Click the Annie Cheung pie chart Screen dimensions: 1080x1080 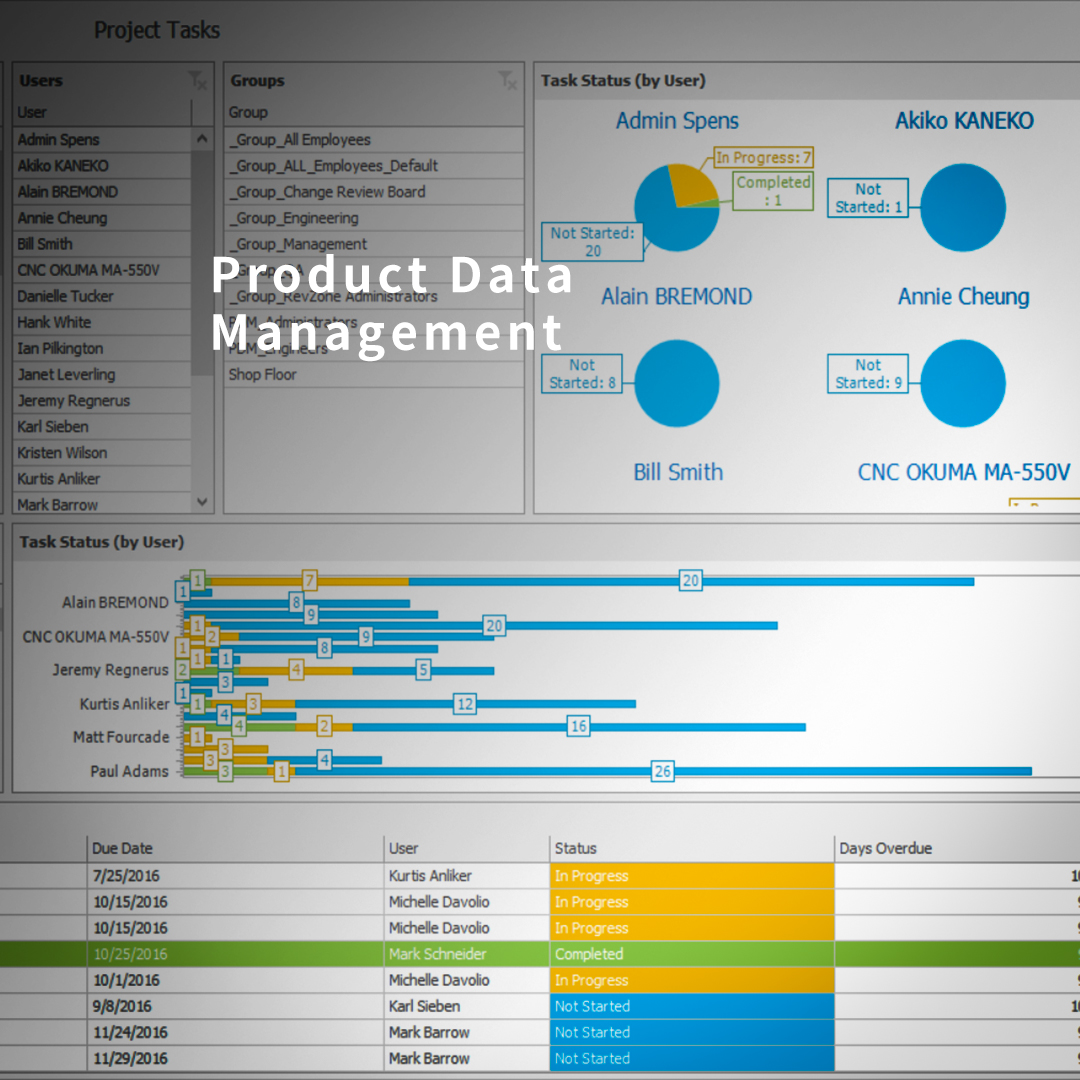pos(962,383)
